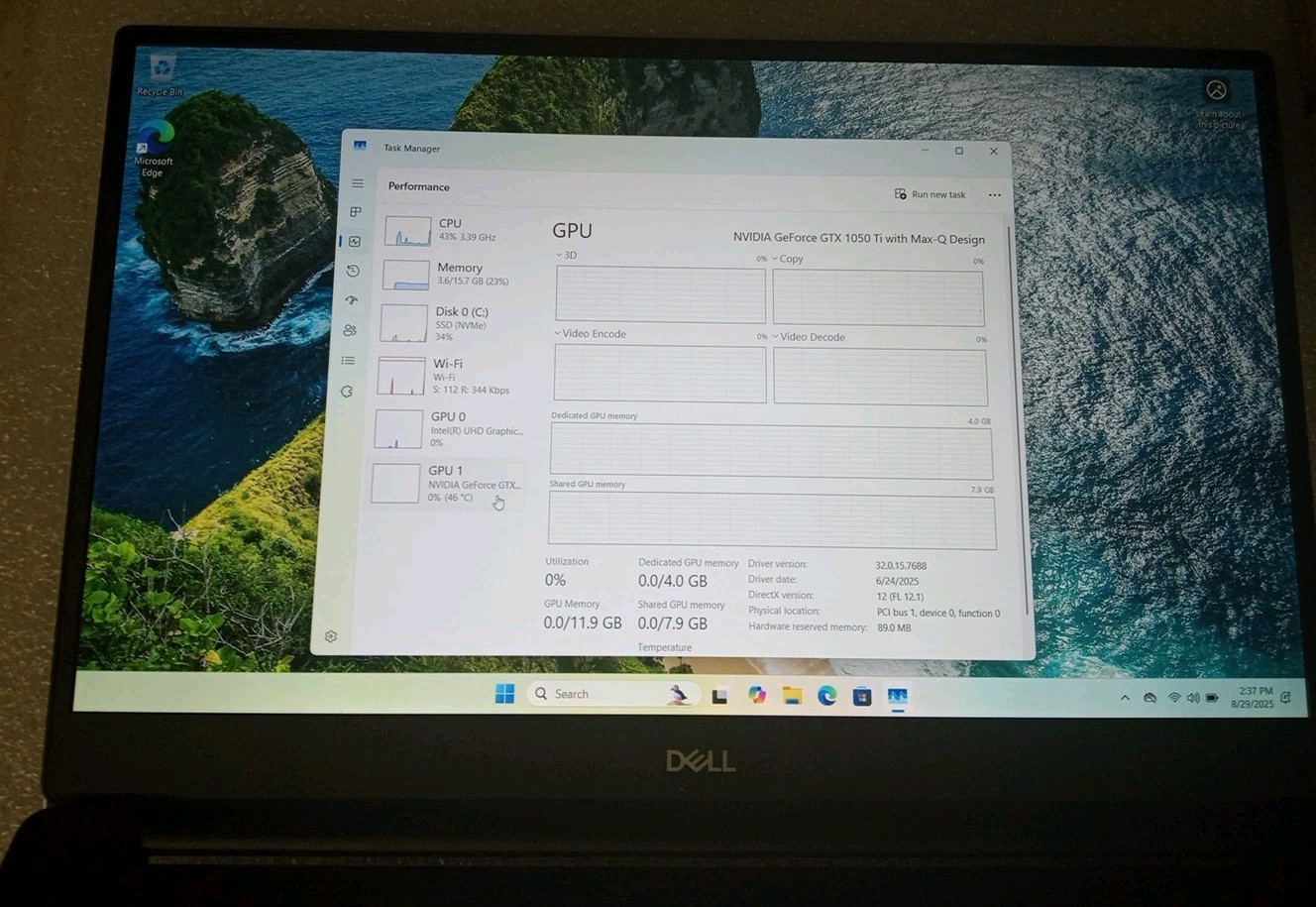This screenshot has width=1316, height=907.
Task: Click the Learn about this picture icon
Action: pos(1217,102)
